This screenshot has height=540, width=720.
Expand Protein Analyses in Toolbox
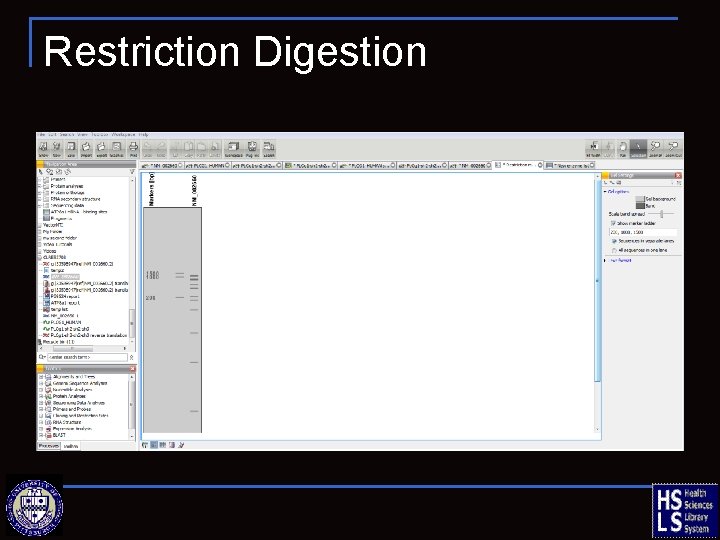coord(41,396)
